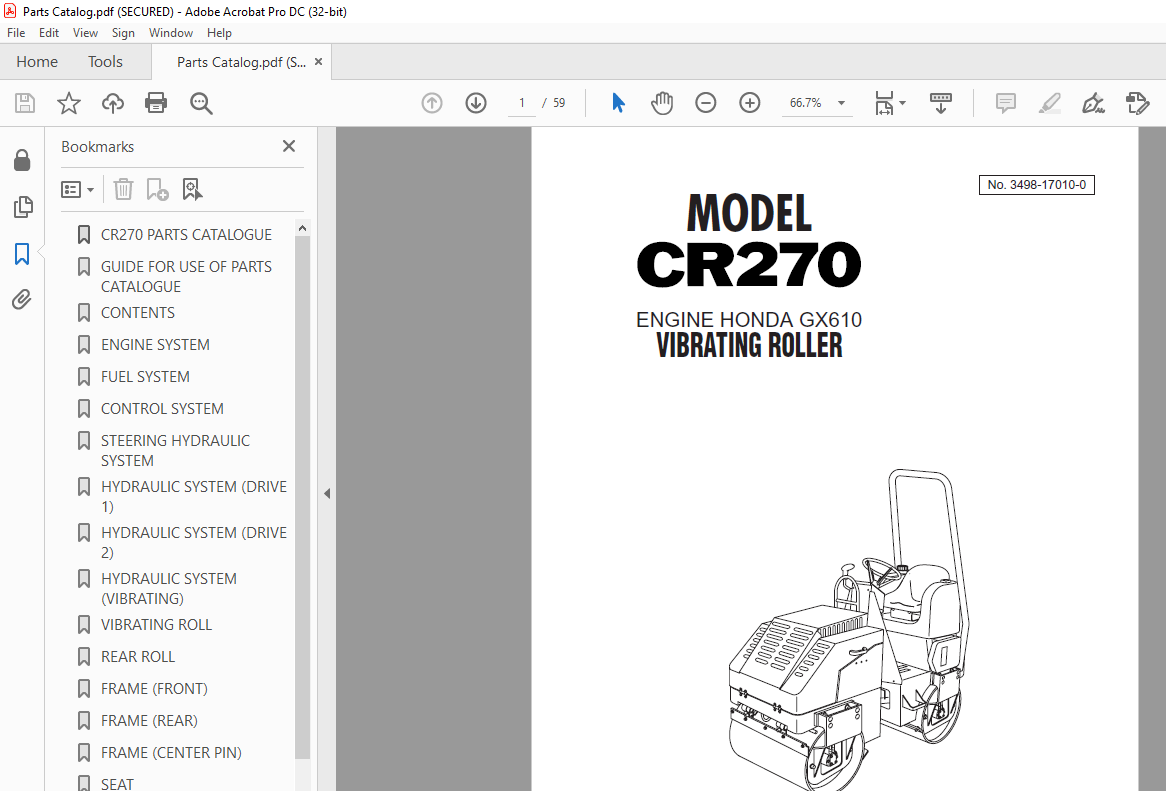Activate the Hand pan tool

tap(662, 103)
